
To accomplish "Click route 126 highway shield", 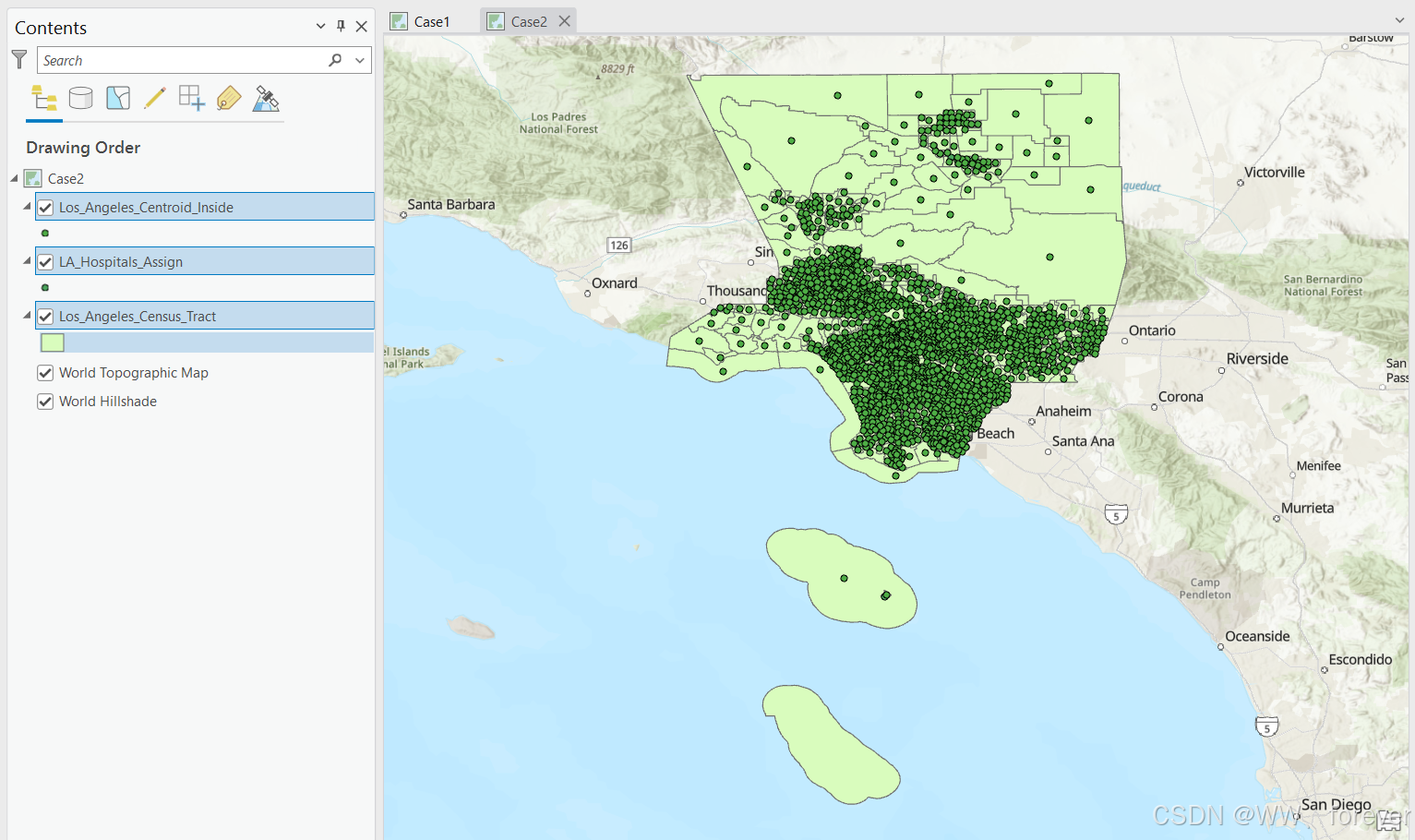I will [619, 245].
